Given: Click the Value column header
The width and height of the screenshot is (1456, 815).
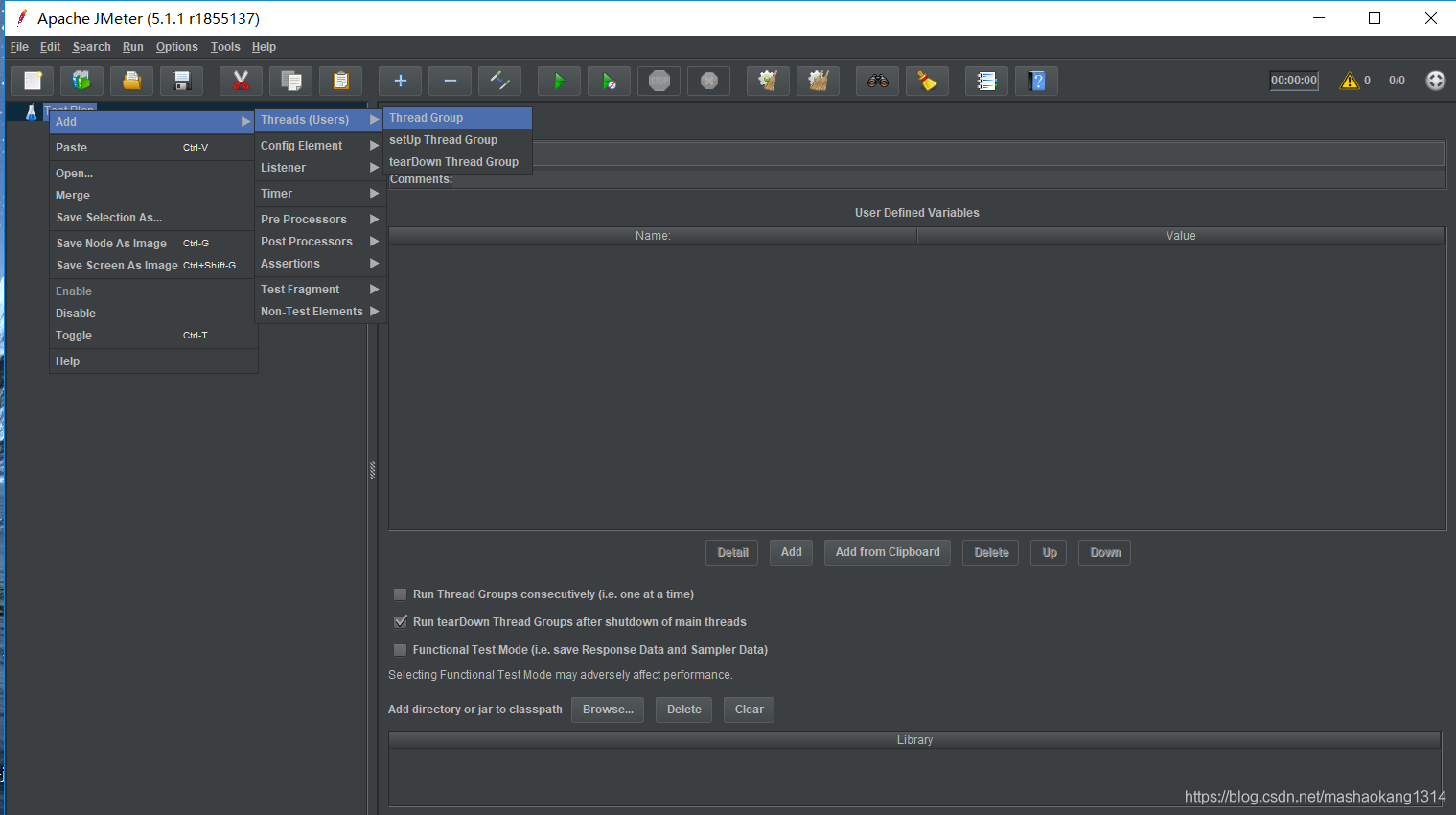Looking at the screenshot, I should 1181,236.
